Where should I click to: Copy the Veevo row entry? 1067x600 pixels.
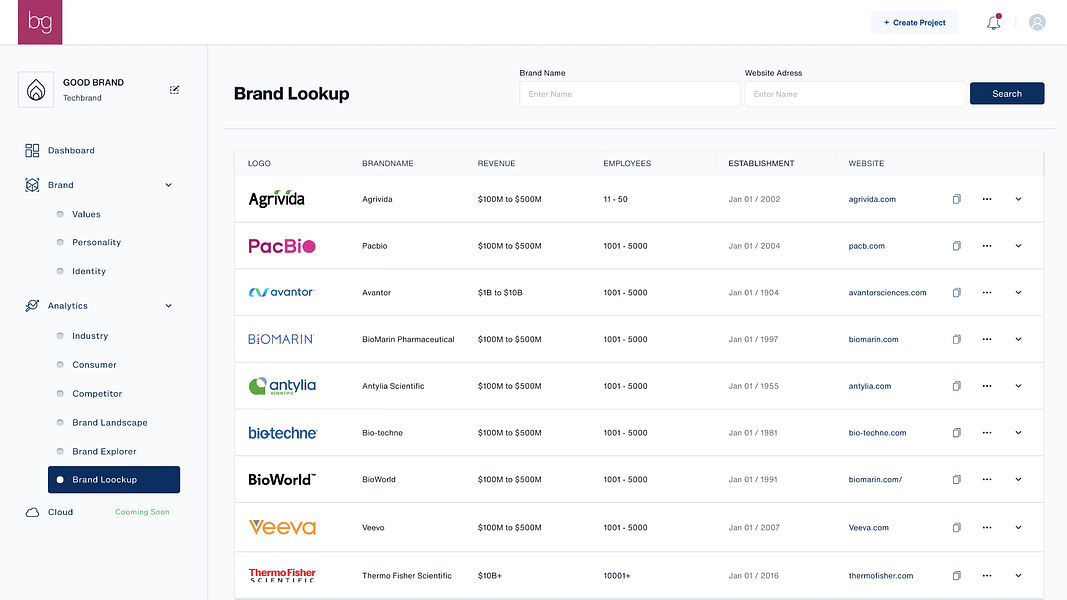click(957, 528)
